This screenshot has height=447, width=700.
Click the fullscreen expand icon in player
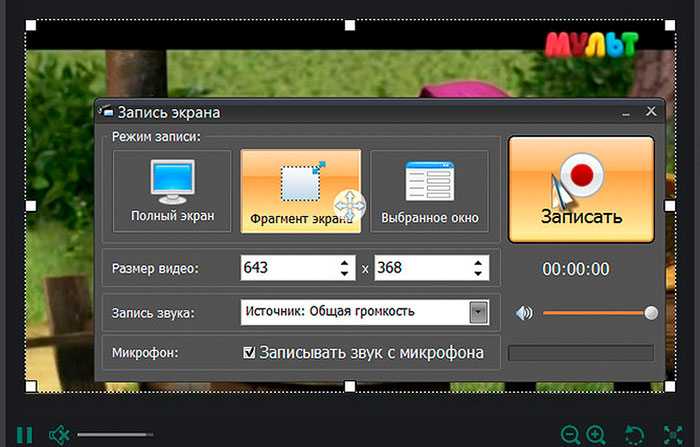(673, 435)
